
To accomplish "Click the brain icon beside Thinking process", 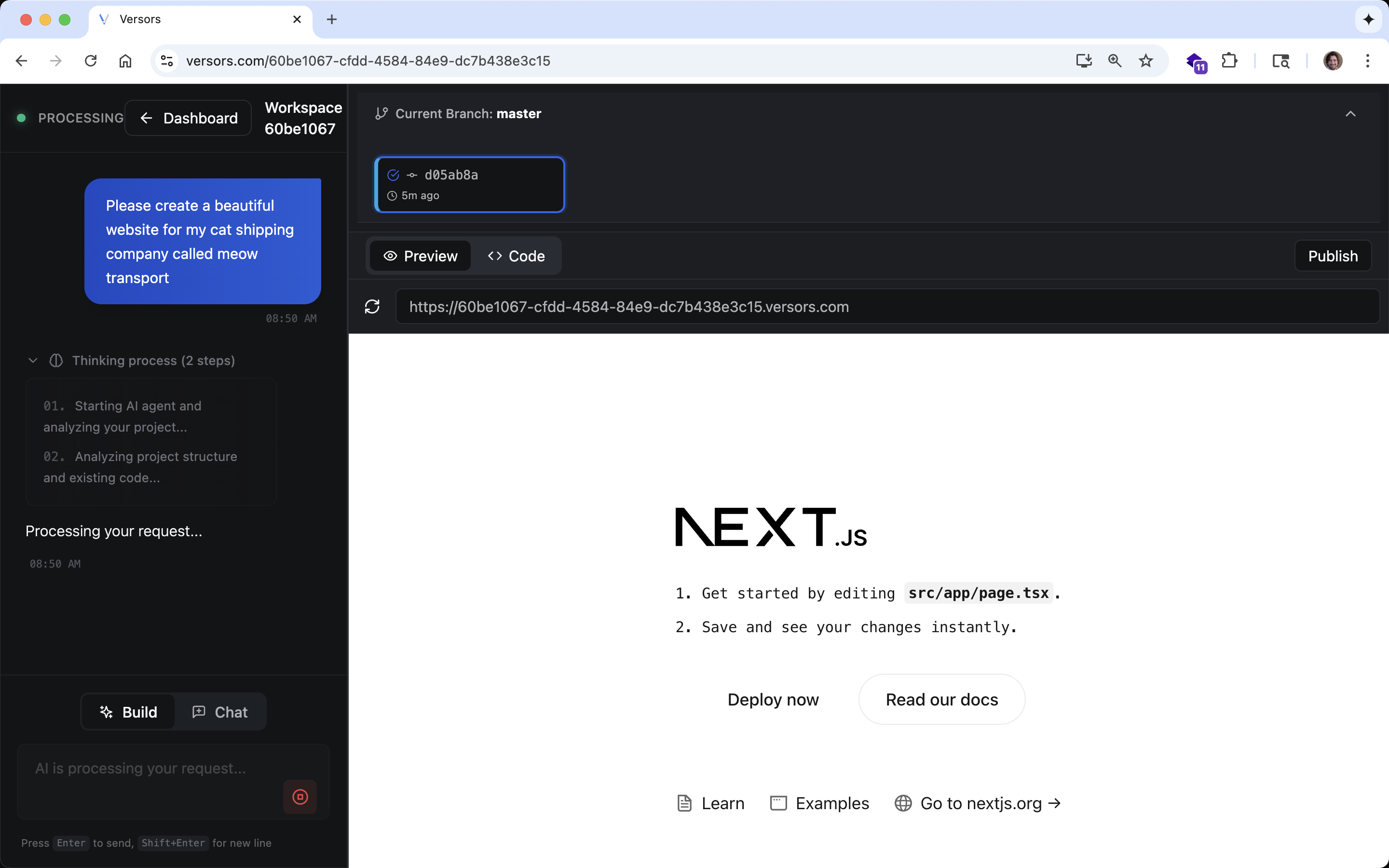I will point(56,361).
